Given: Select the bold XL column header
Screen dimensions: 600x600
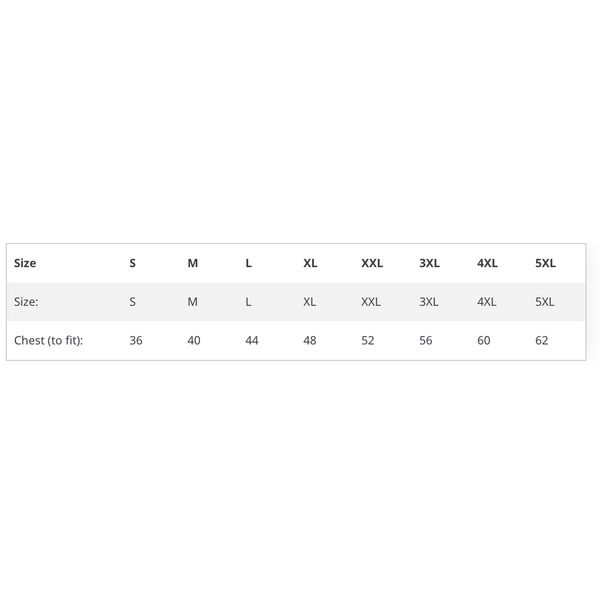Looking at the screenshot, I should pos(310,263).
